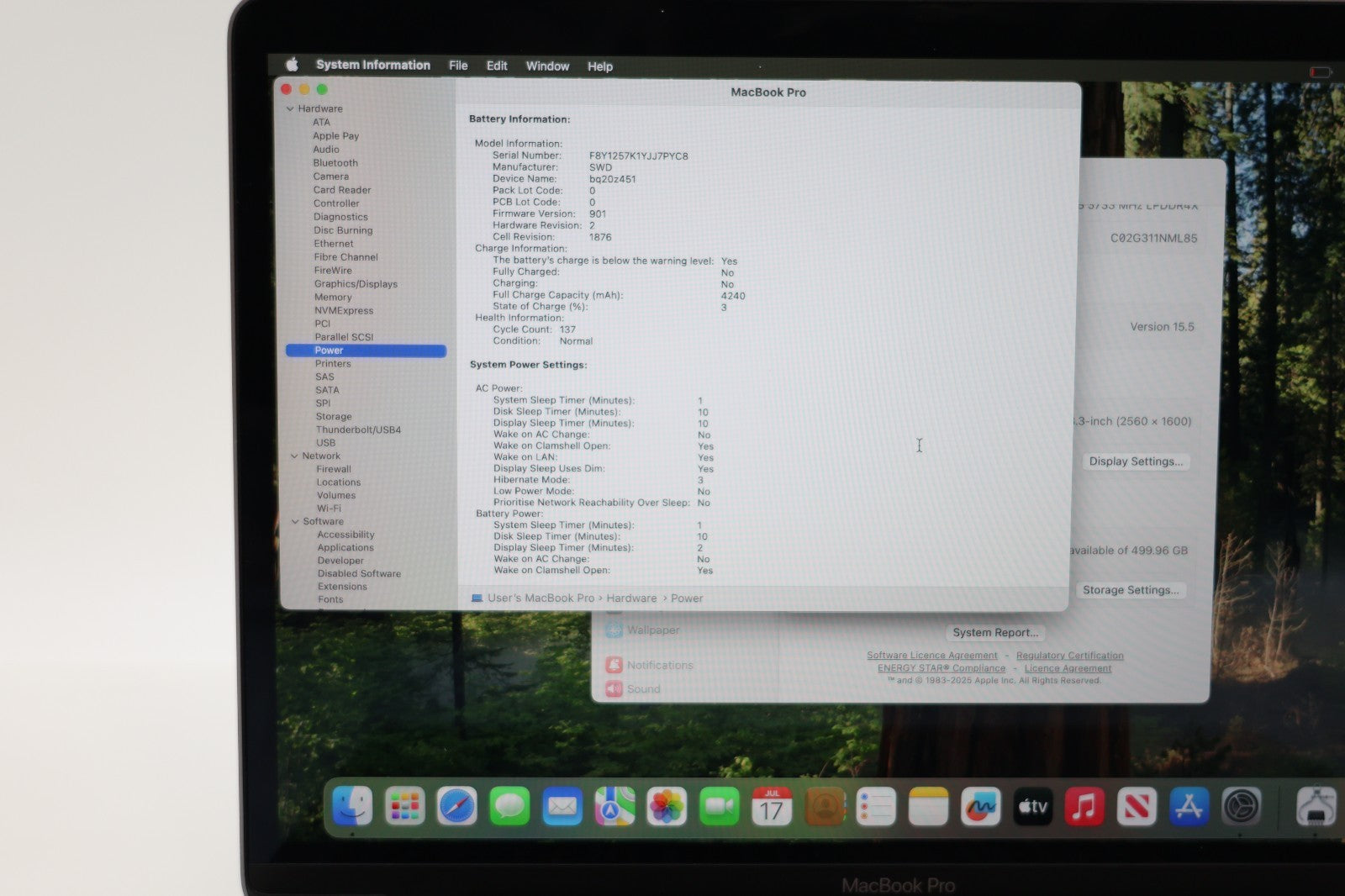This screenshot has height=896, width=1345.
Task: Click the Display Settings button
Action: (x=1136, y=461)
